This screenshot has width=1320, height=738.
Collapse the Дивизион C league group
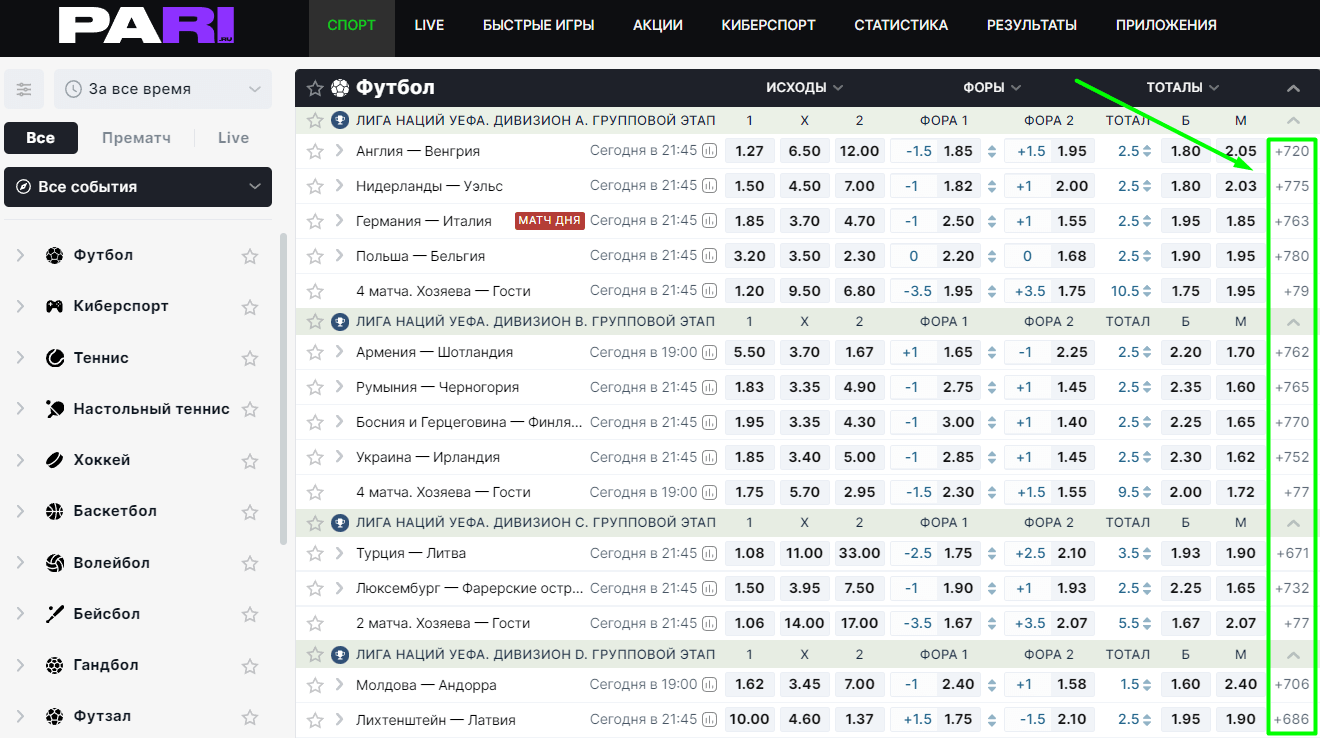tap(1293, 523)
